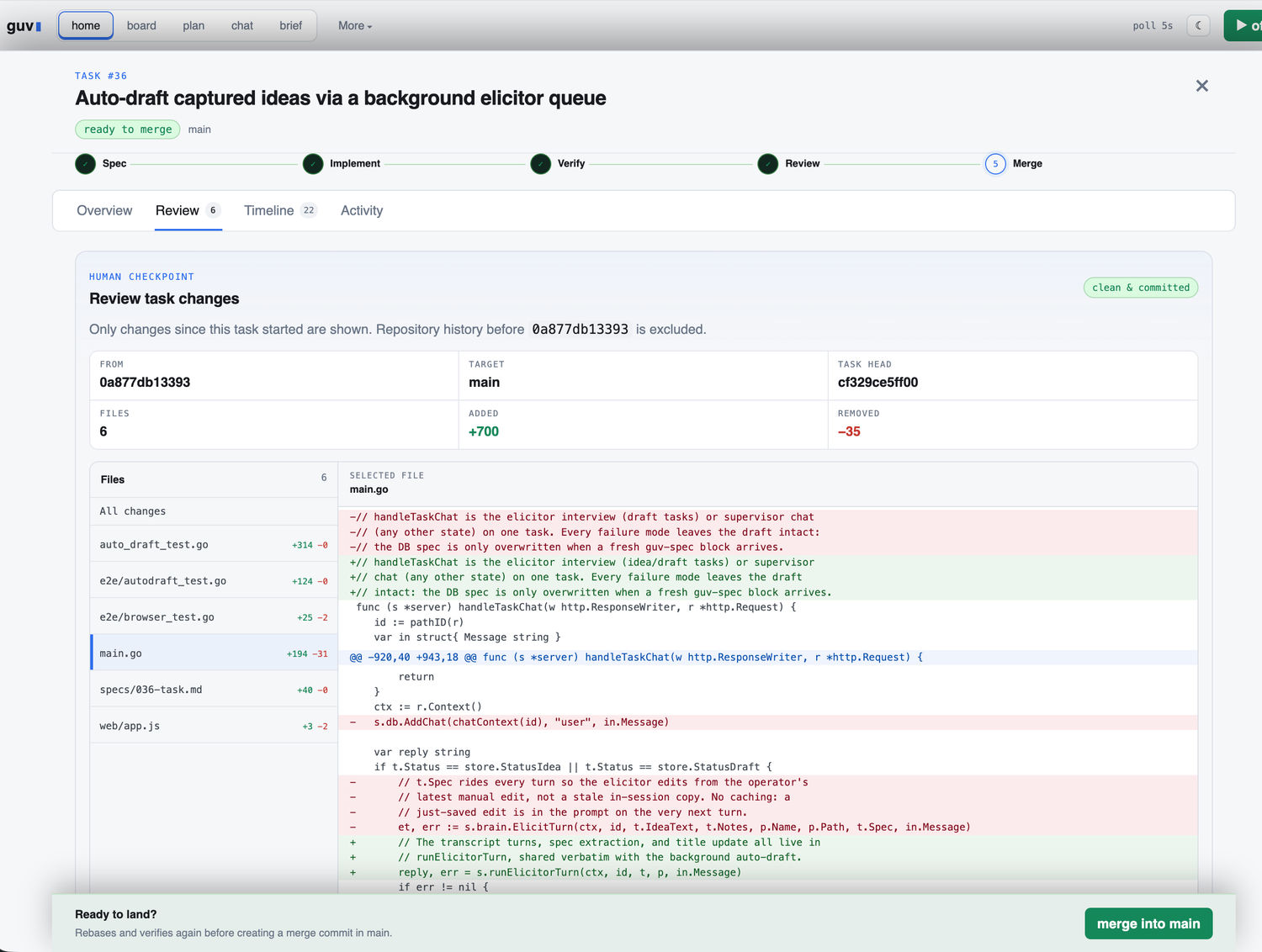The width and height of the screenshot is (1262, 952).
Task: Select e2e/browser_test.go file
Action: coord(214,616)
